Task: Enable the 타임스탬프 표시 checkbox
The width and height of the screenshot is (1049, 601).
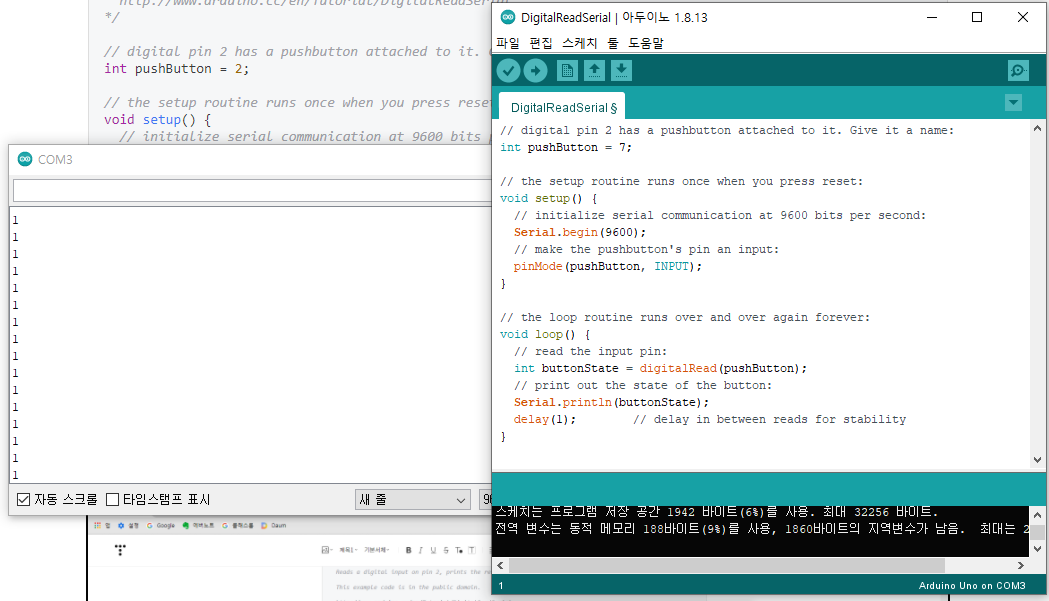Action: pyautogui.click(x=112, y=499)
